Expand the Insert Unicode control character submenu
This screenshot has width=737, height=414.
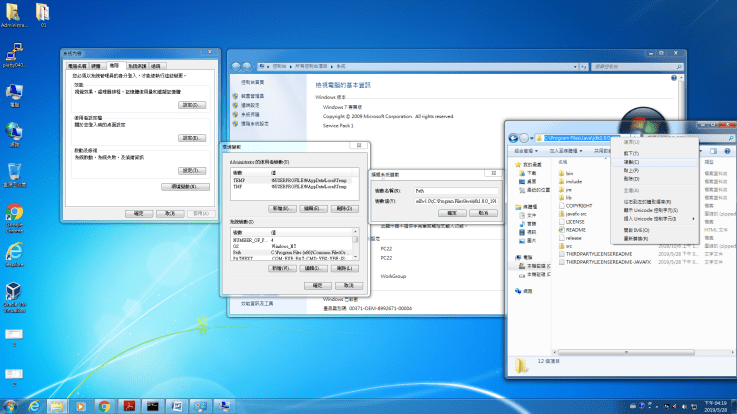coord(650,218)
